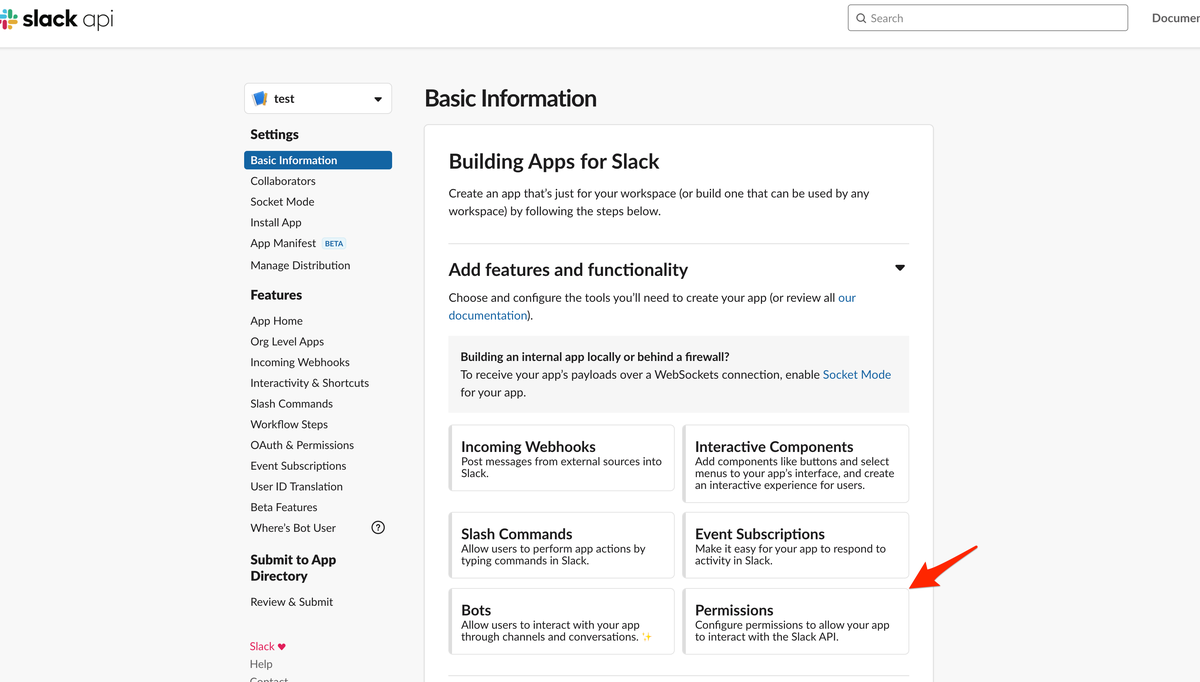1200x682 pixels.
Task: Click the Settings sidebar heading
Action: click(275, 134)
